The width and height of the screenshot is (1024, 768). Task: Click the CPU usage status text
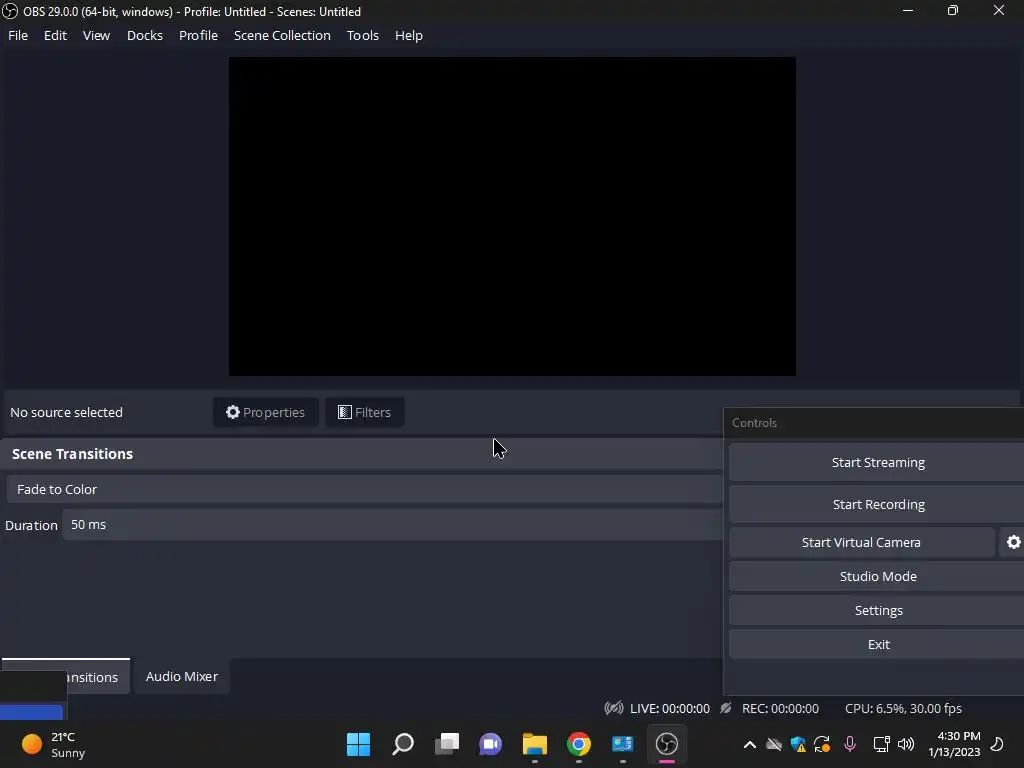point(903,708)
